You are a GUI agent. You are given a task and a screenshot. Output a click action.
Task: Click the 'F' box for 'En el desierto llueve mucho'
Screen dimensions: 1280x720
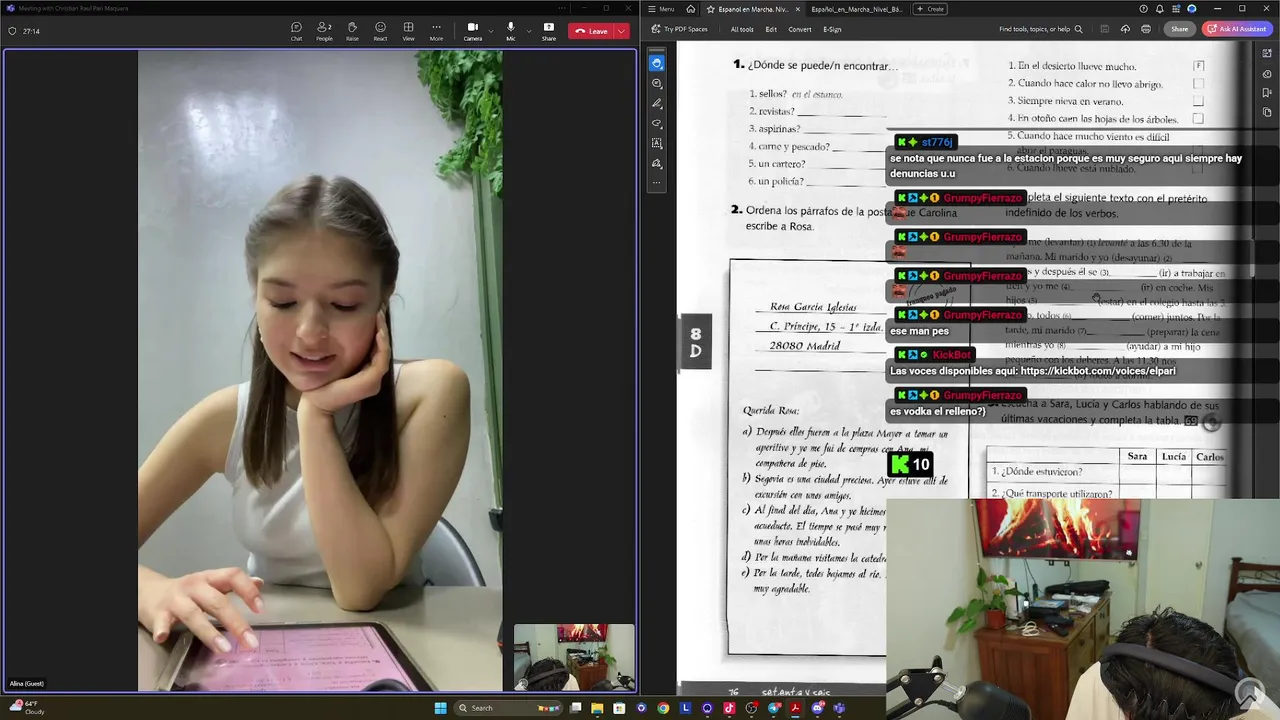tap(1198, 66)
